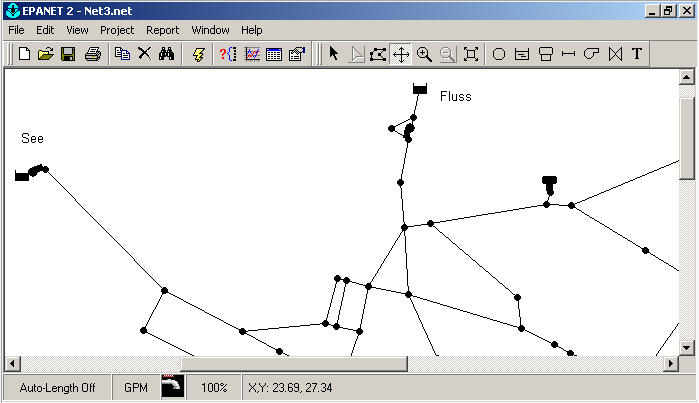Restore the EPANET window size
This screenshot has width=699, height=403.
click(668, 11)
